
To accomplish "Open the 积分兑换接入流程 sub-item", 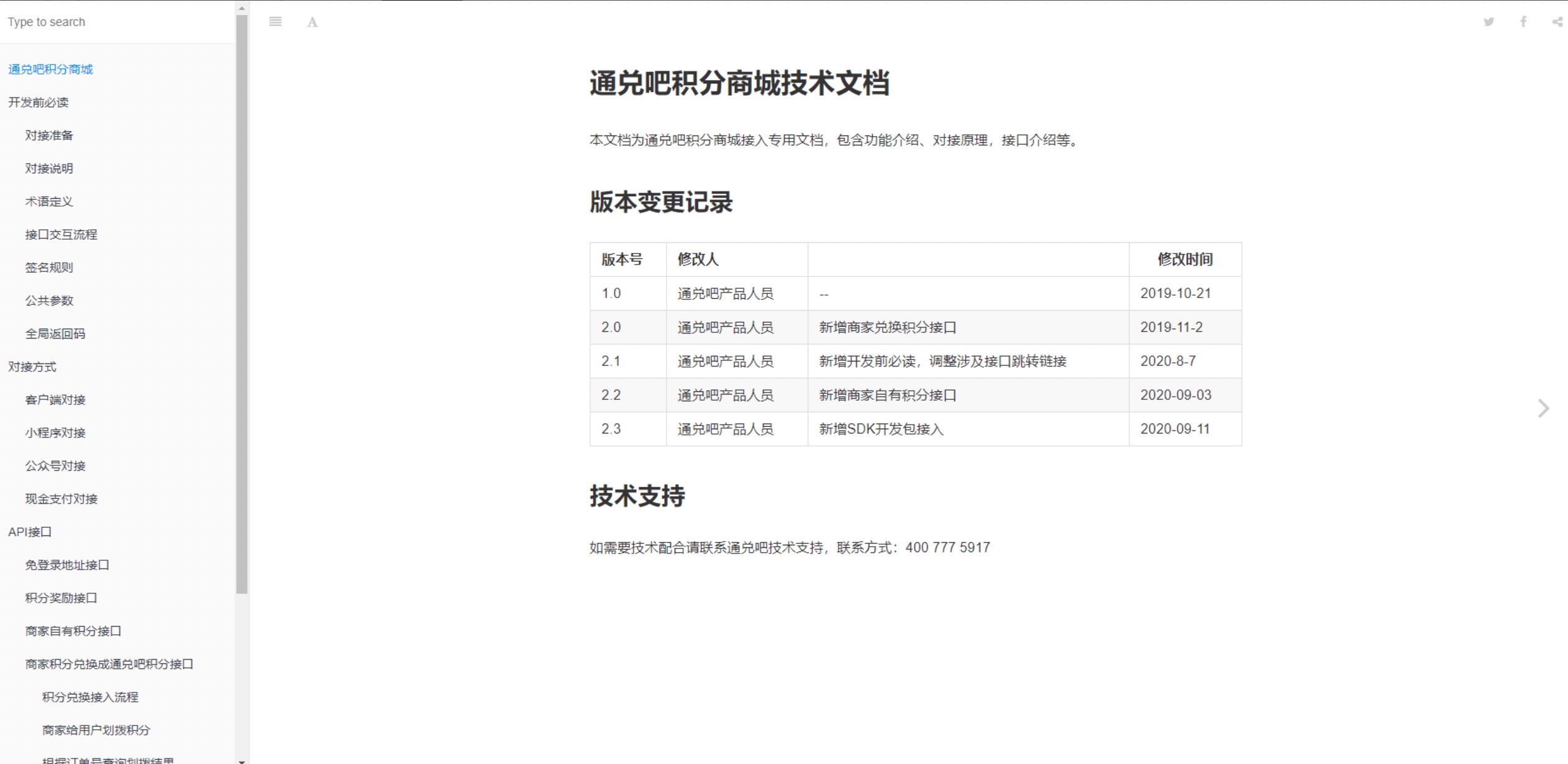I will [x=90, y=697].
